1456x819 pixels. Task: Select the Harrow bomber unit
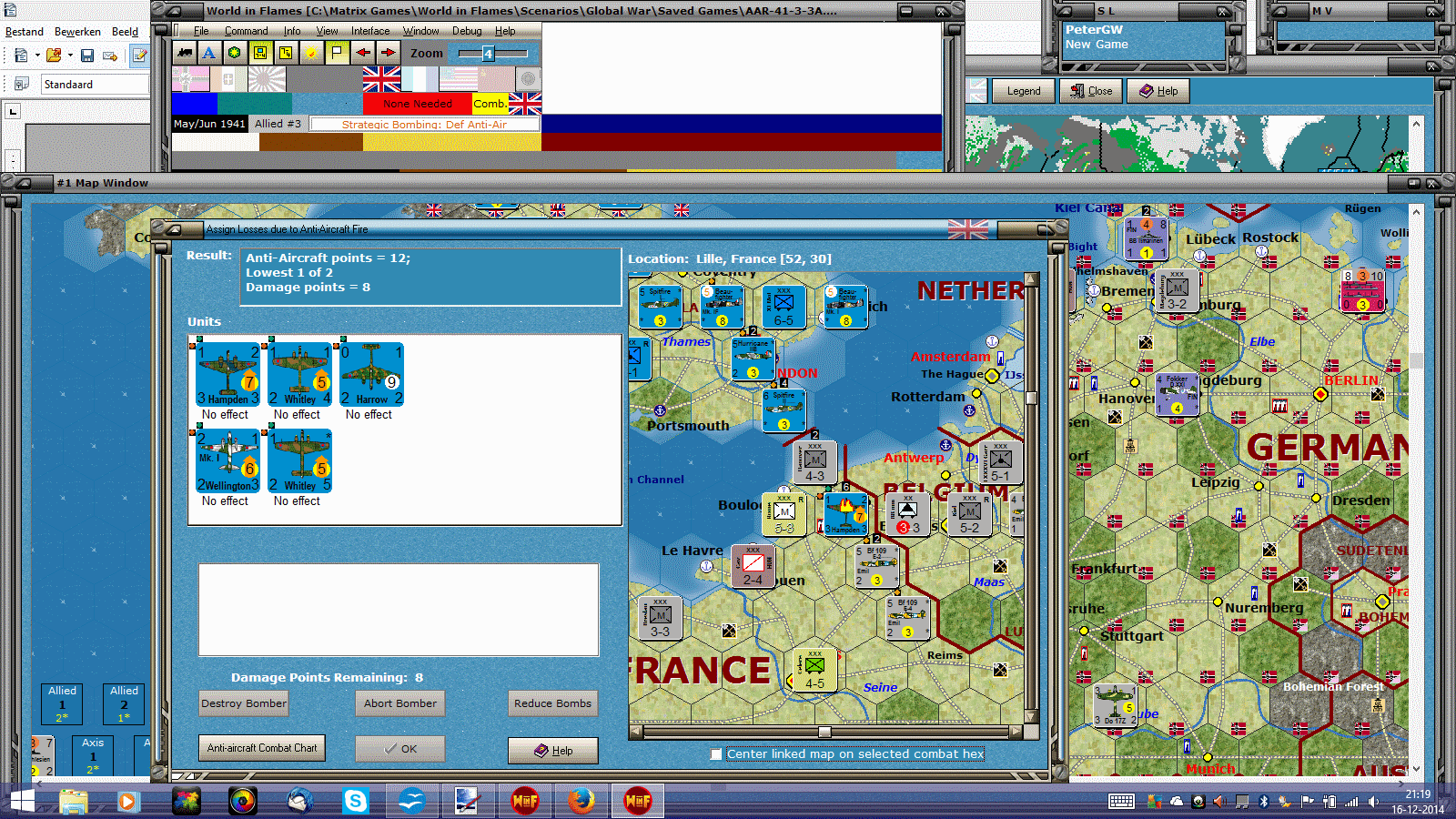click(x=371, y=374)
